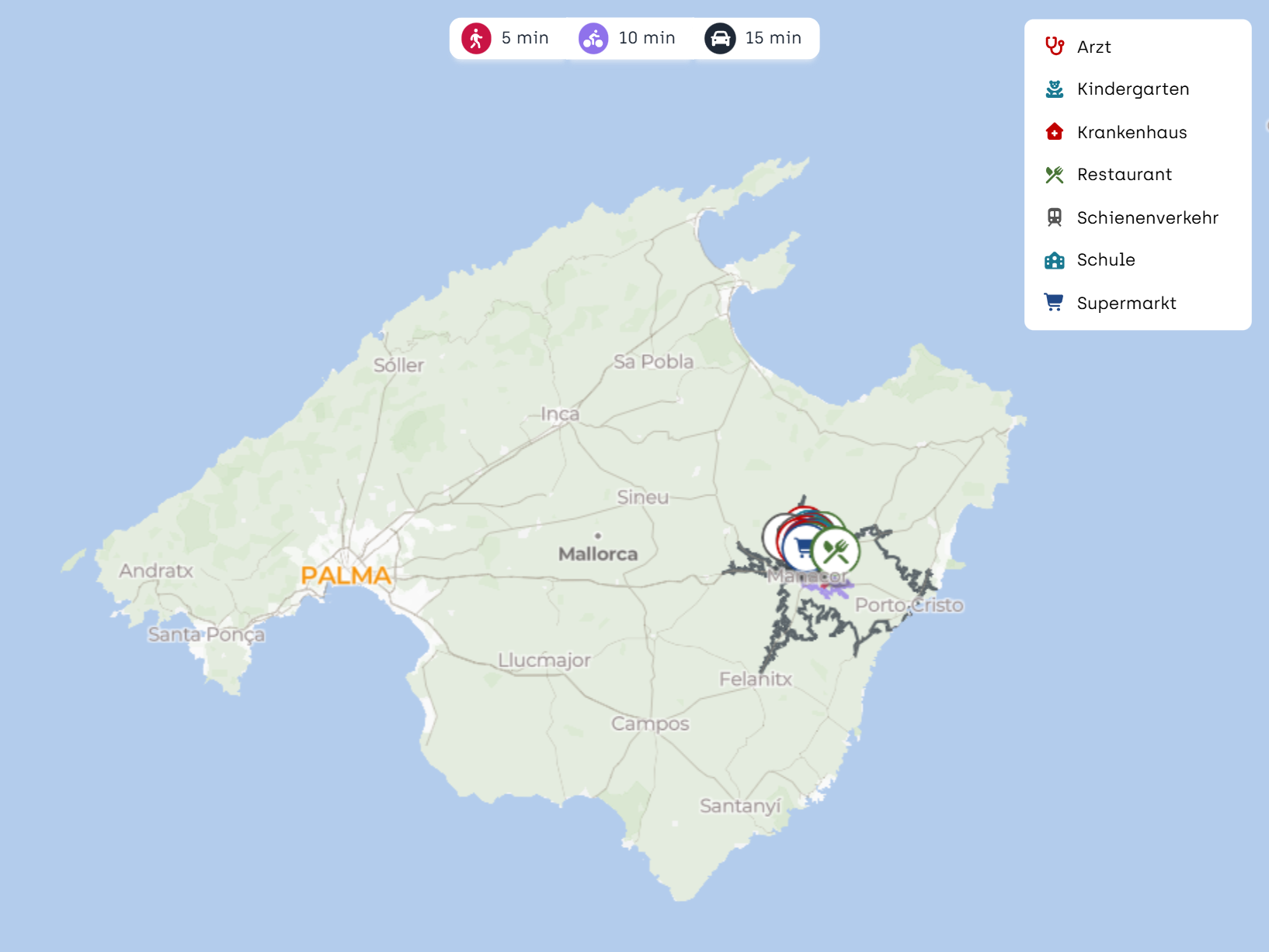This screenshot has width=1269, height=952.
Task: Click the Andratx town label on the map
Action: pos(156,571)
